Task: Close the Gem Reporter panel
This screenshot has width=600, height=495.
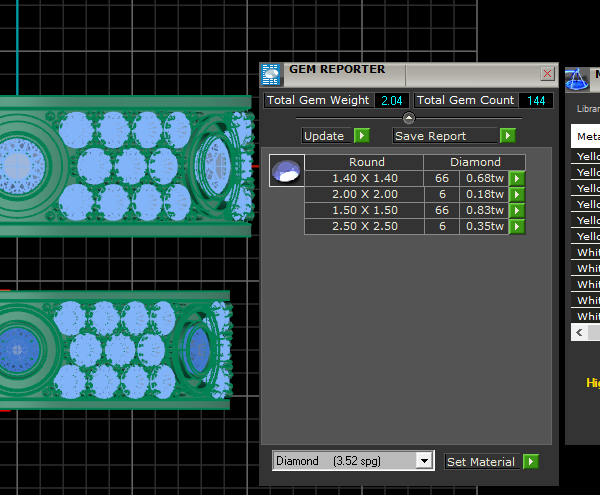Action: (547, 73)
